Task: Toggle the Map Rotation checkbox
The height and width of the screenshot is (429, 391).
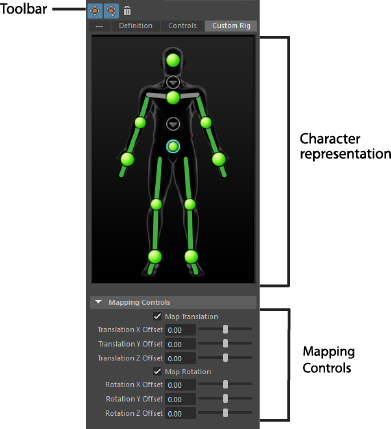Action: pos(157,371)
